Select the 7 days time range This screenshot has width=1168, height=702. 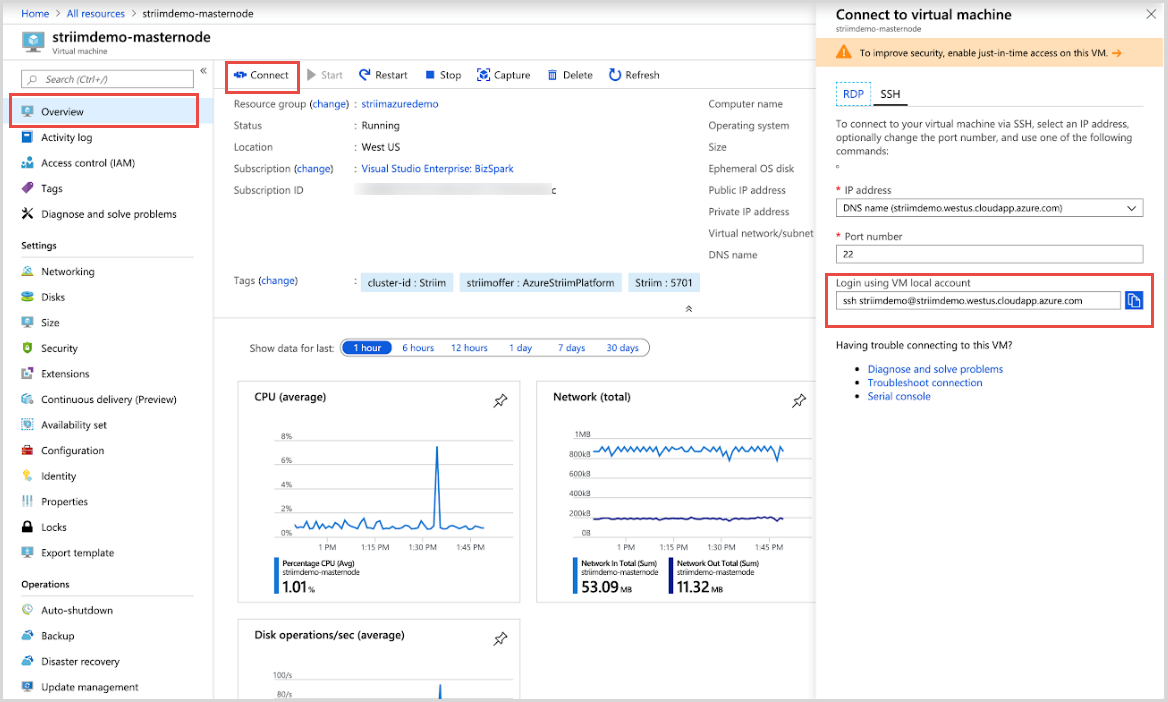click(x=571, y=348)
